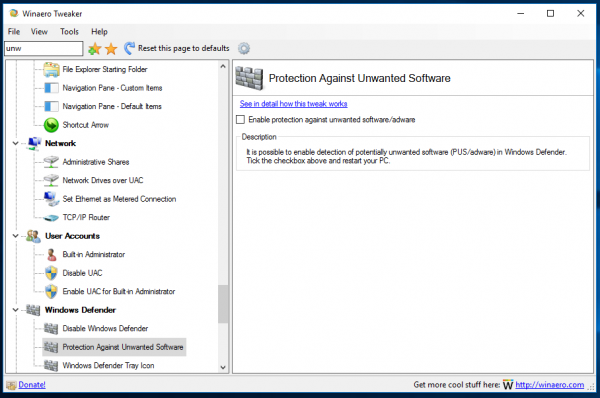
Task: Click the Built-in Administrator user icon
Action: [51, 254]
